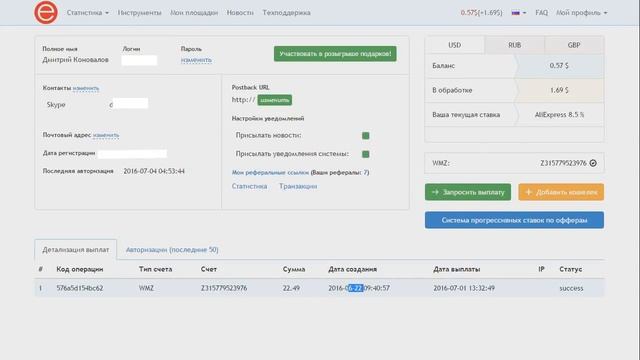
Task: Click the balance 0.57$(+1.69$) indicator
Action: (x=481, y=13)
